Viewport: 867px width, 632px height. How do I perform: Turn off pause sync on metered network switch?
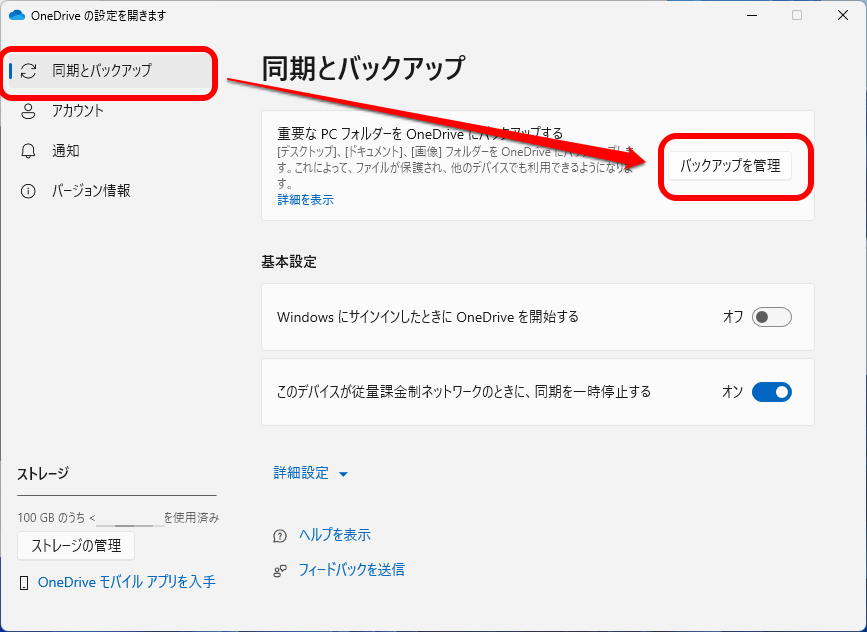coord(771,392)
